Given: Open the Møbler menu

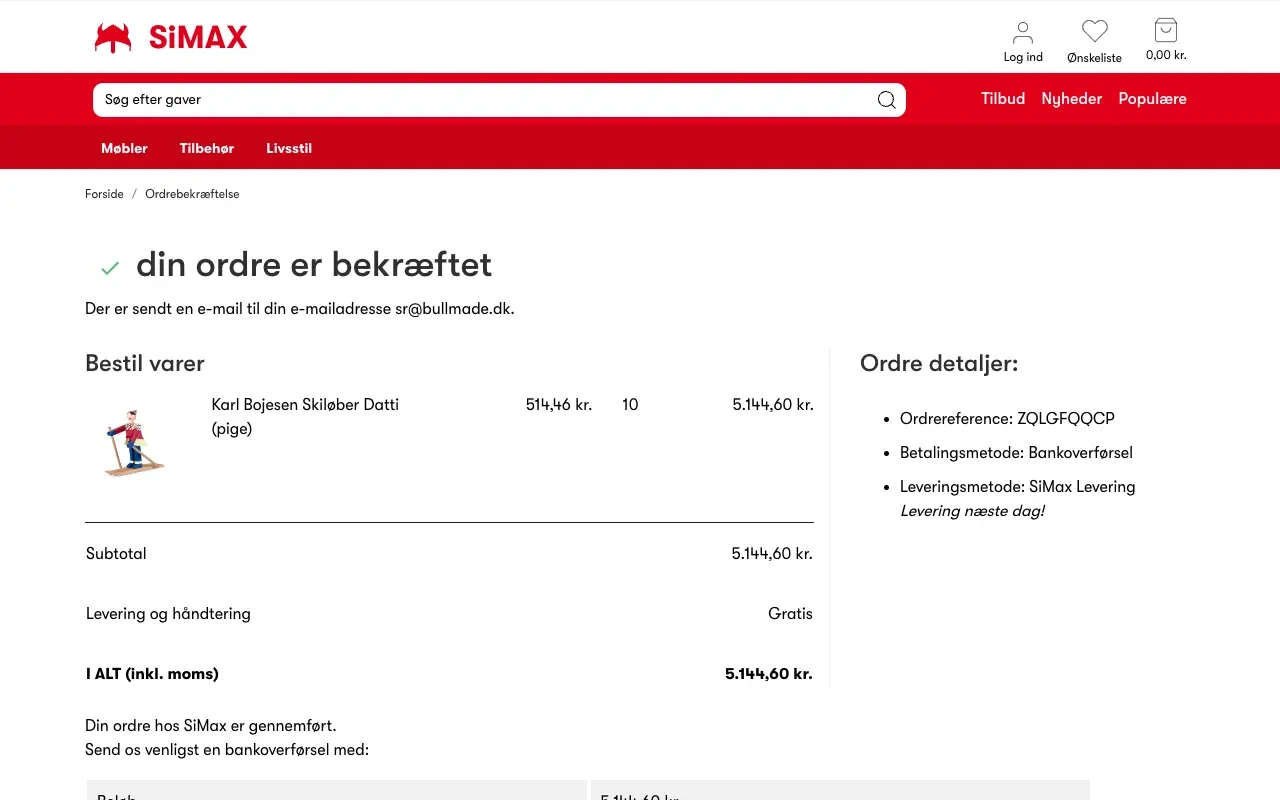Looking at the screenshot, I should coord(124,148).
